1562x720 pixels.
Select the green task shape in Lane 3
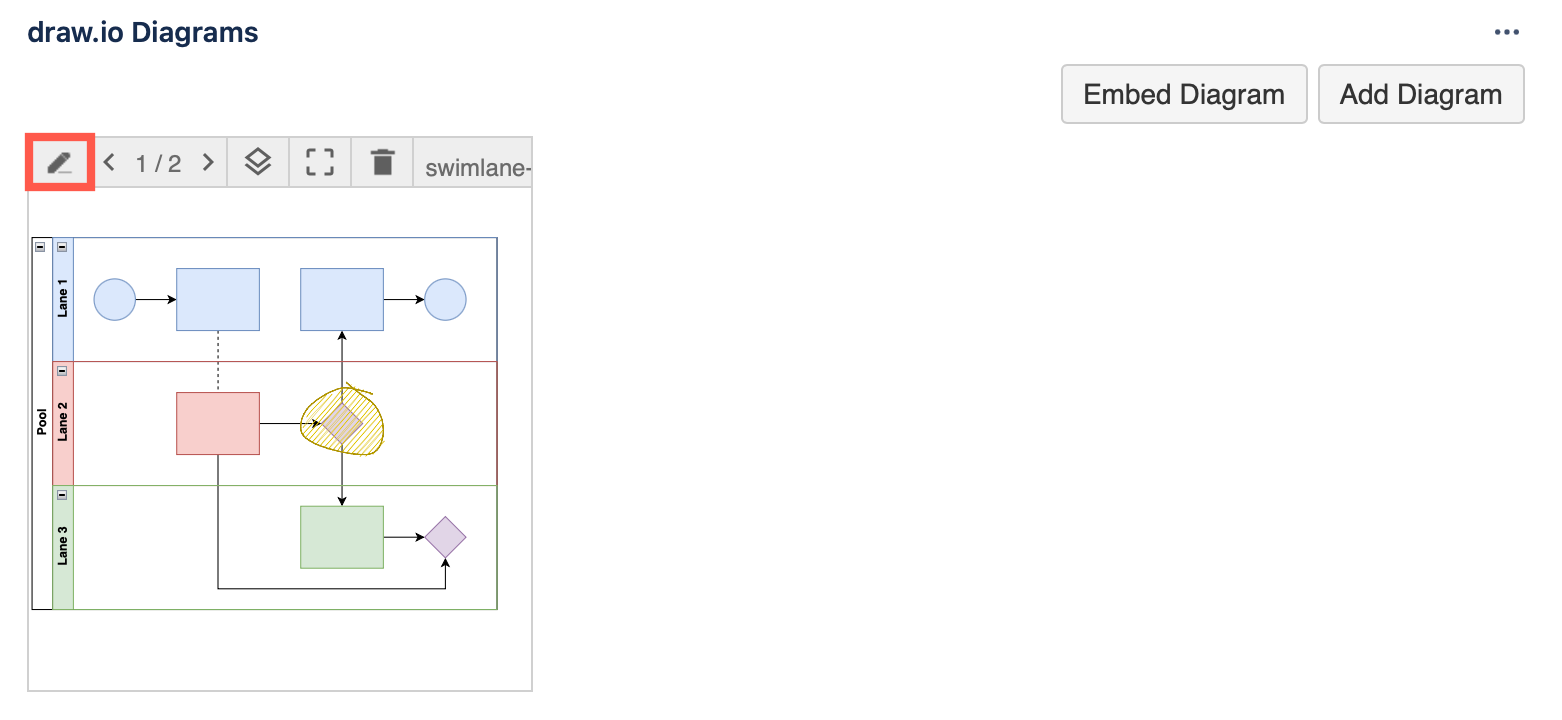pos(341,536)
